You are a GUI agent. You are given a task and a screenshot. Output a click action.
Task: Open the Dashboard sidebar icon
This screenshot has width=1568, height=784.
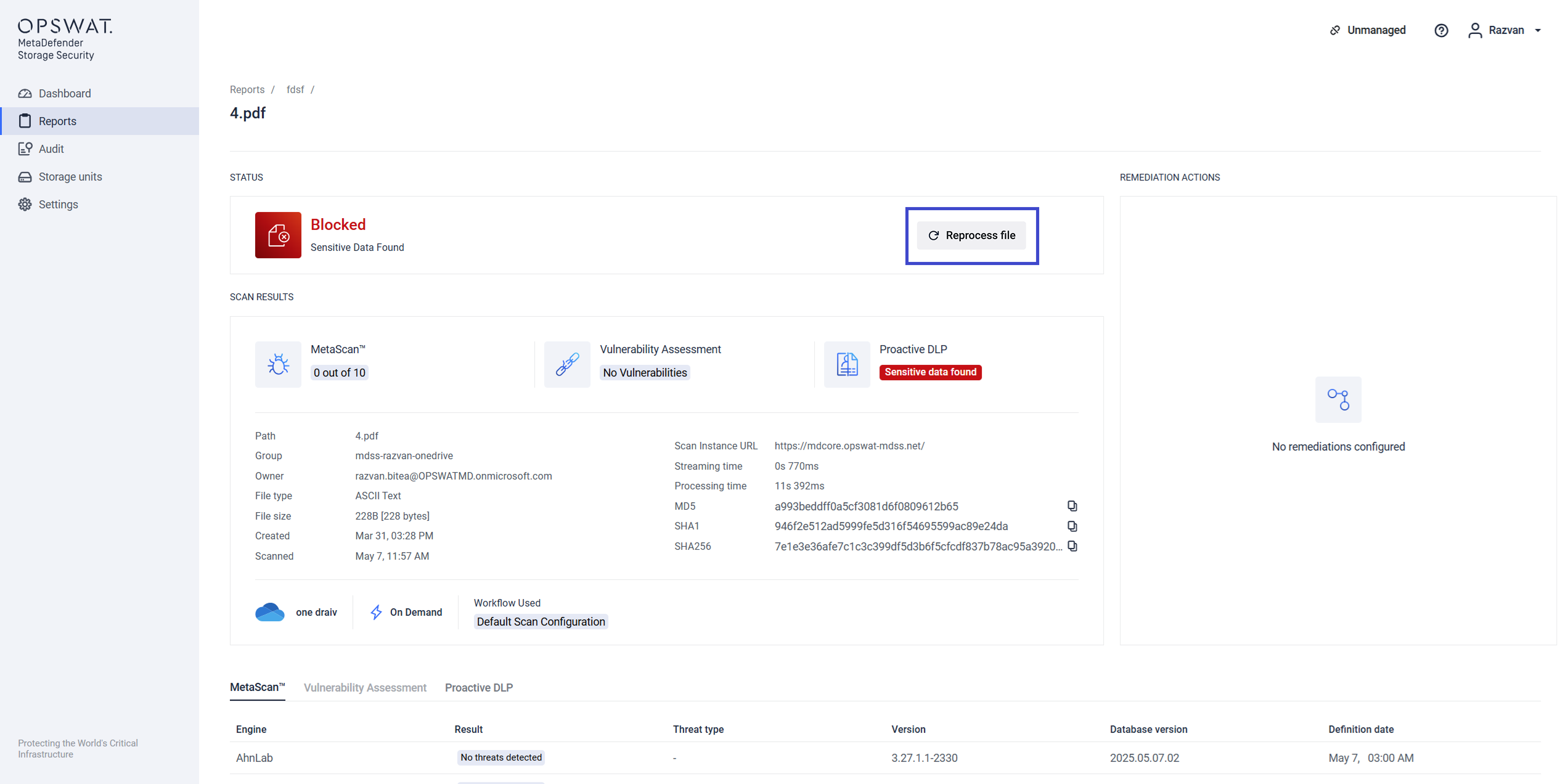[25, 94]
